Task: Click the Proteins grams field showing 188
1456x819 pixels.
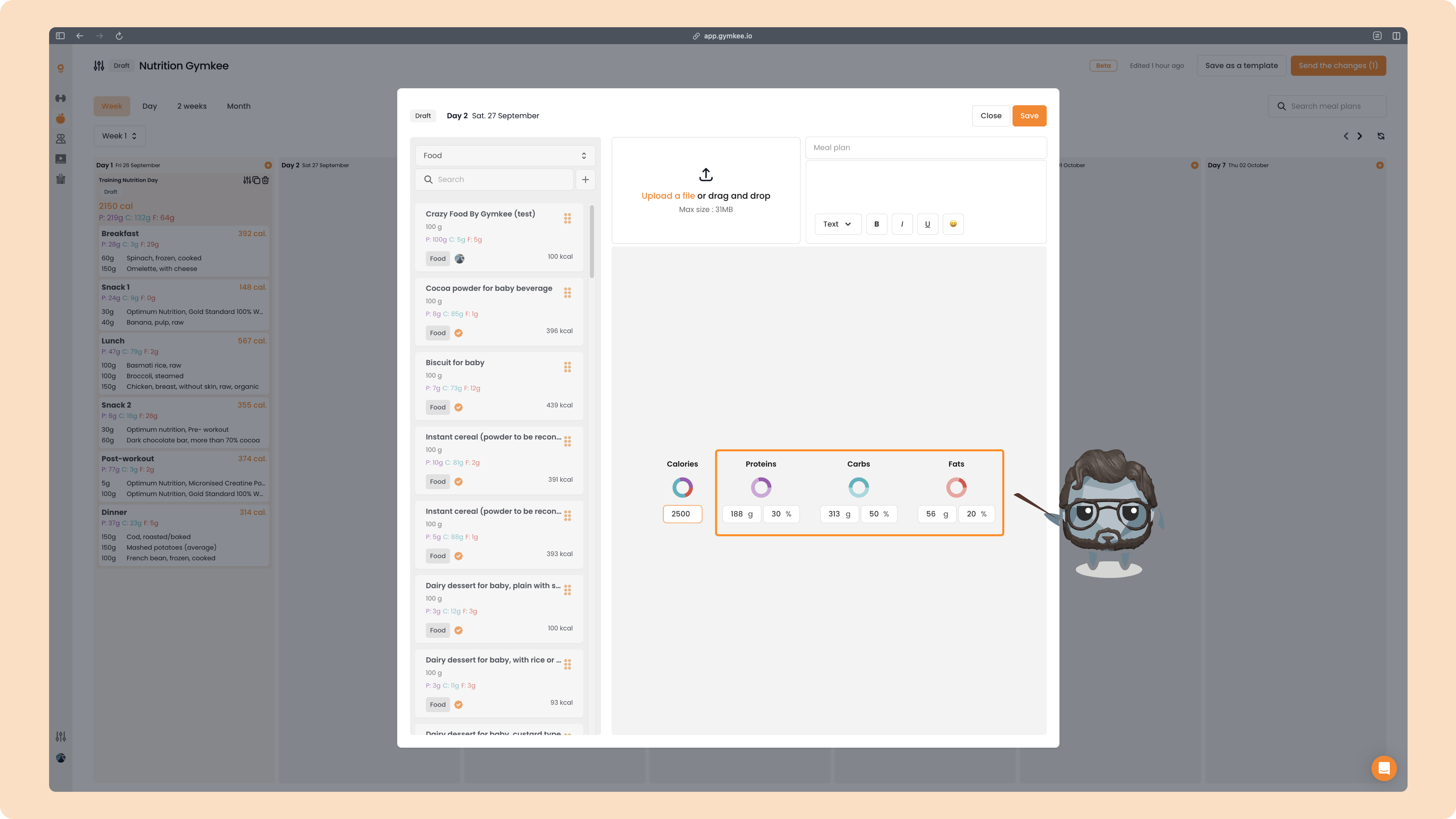Action: (x=741, y=514)
